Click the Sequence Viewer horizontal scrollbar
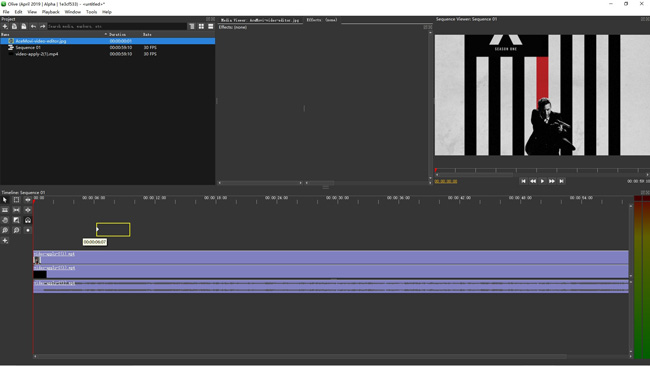The width and height of the screenshot is (650, 366). (x=542, y=175)
